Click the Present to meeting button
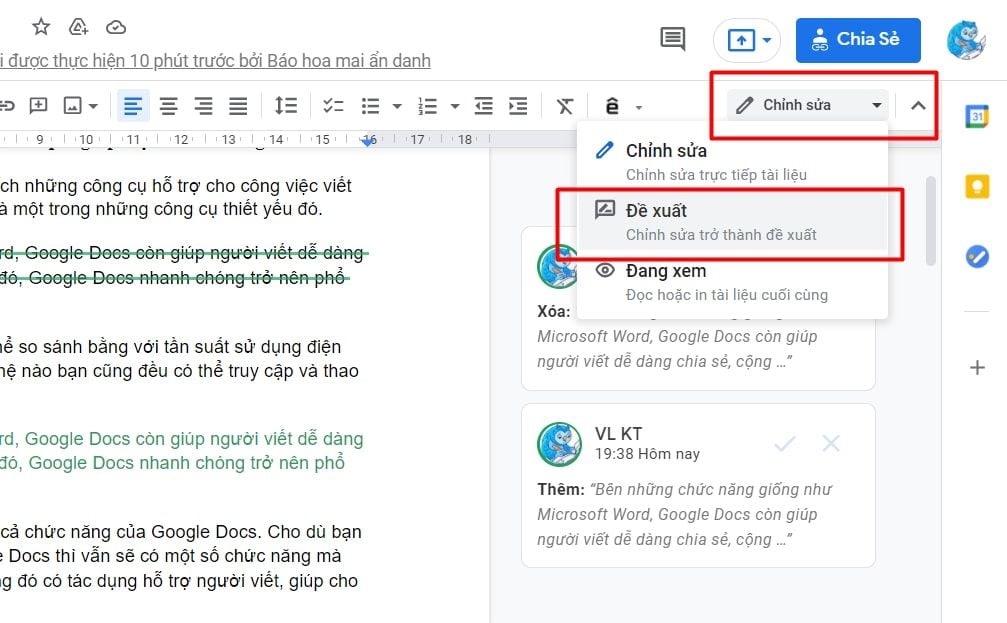This screenshot has height=623, width=1007. (741, 40)
